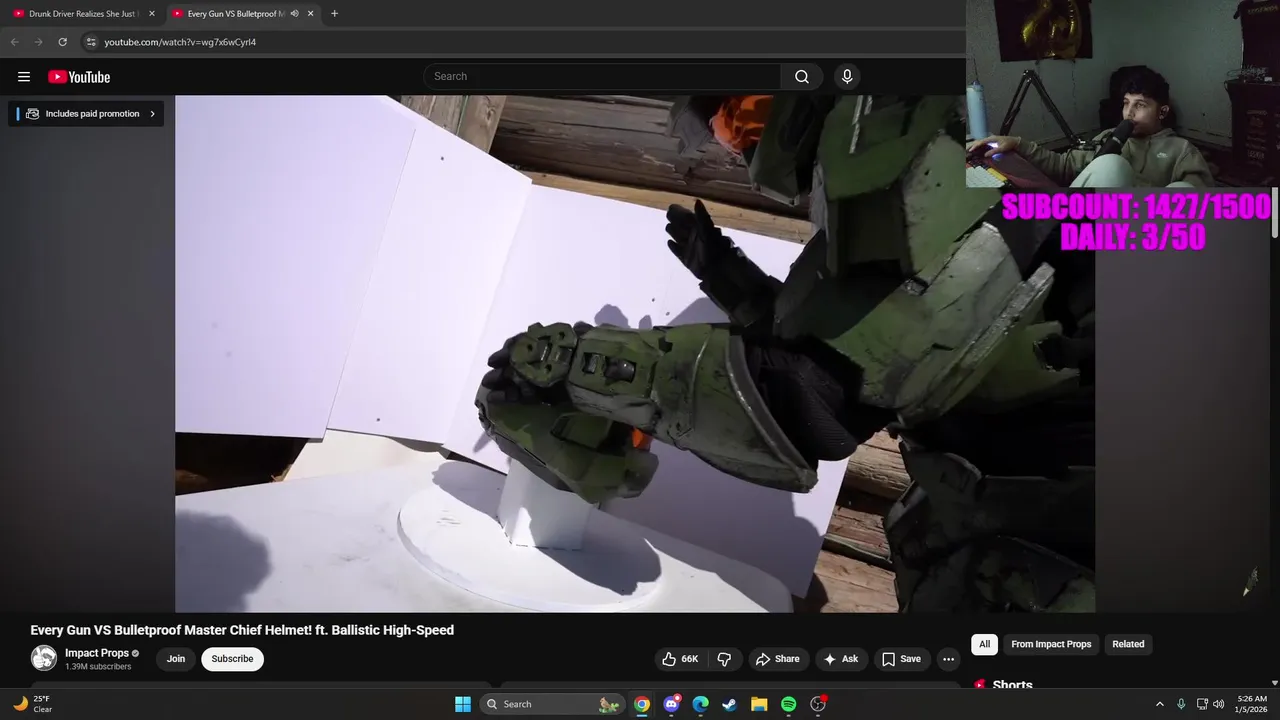Open the weather widget showing 25°F
The image size is (1280, 720).
click(32, 704)
